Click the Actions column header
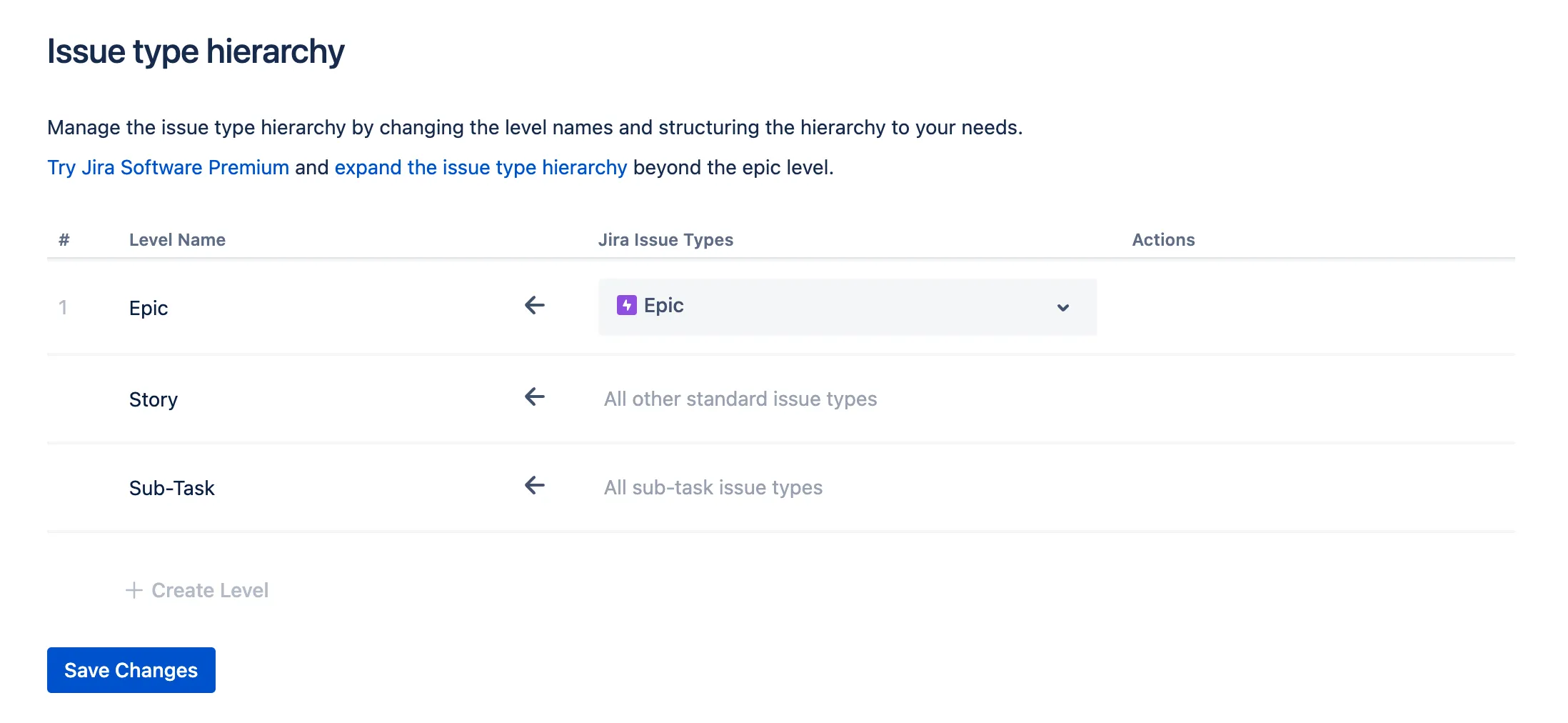Viewport: 1568px width, 723px height. pos(1163,240)
